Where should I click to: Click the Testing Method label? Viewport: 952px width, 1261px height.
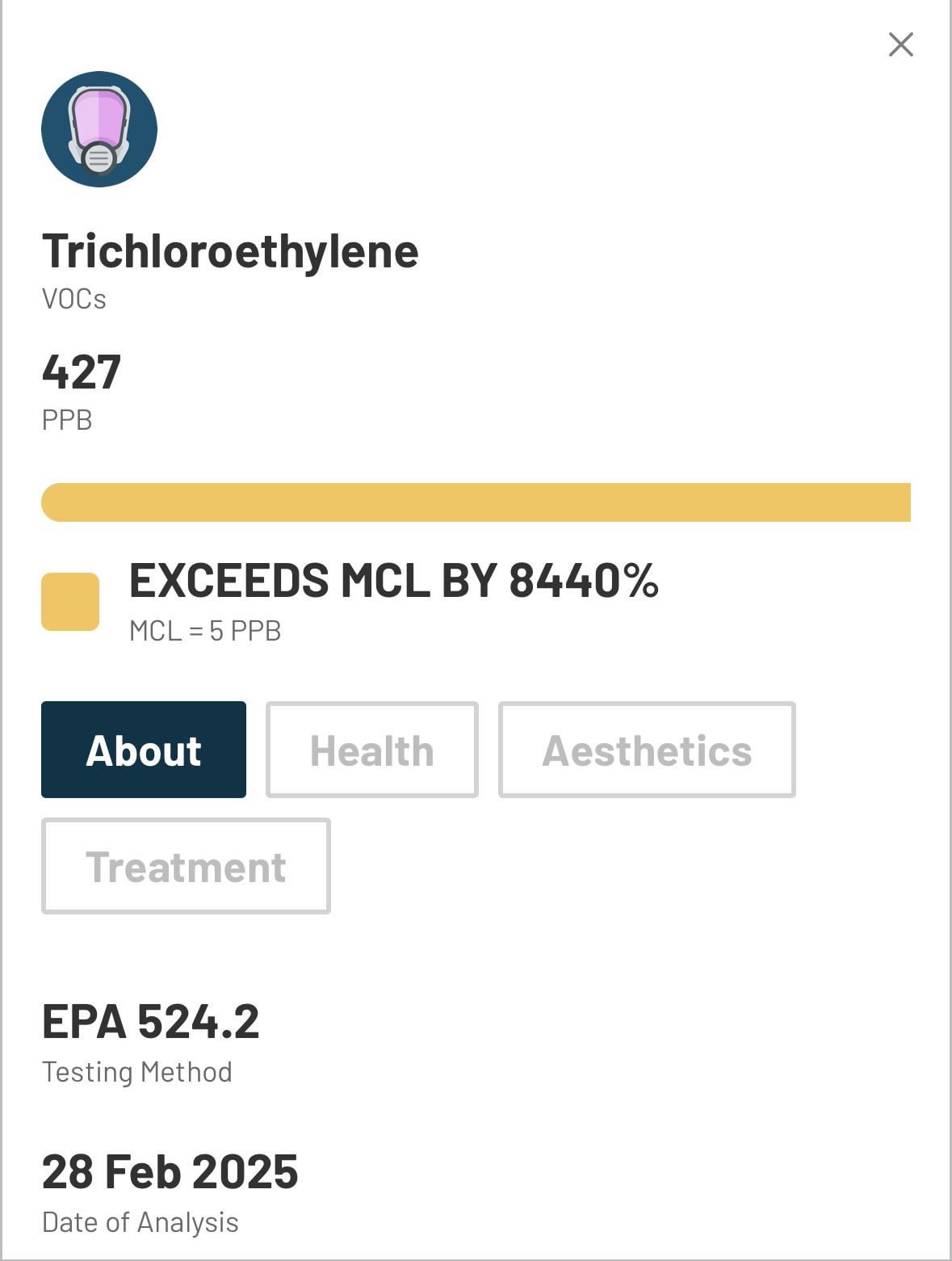click(137, 1072)
